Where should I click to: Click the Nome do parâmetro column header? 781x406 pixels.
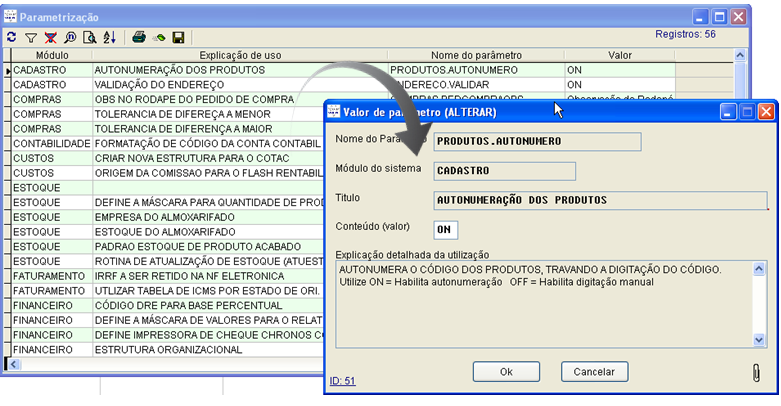pyautogui.click(x=476, y=55)
